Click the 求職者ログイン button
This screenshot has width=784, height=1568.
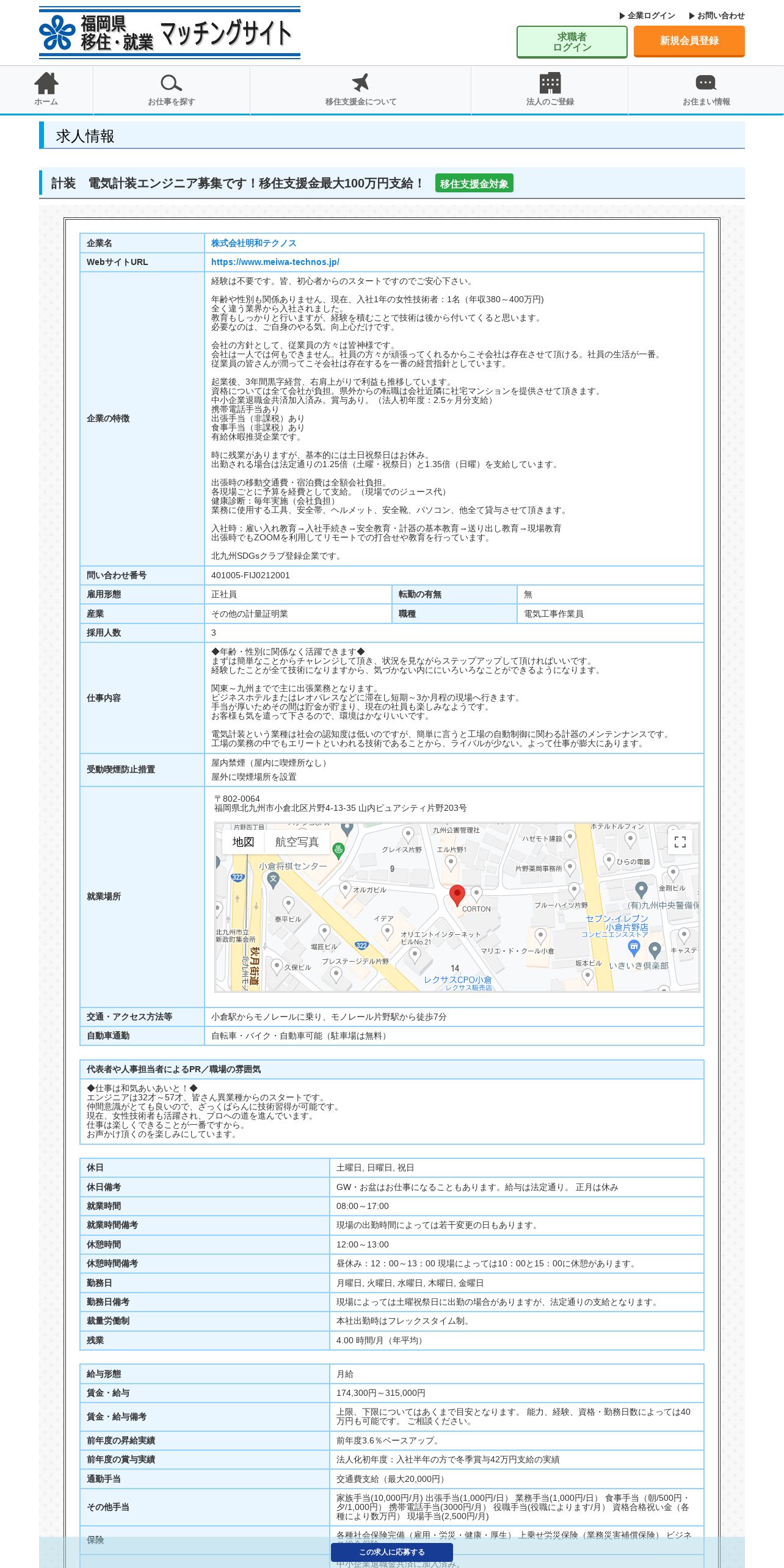[x=572, y=42]
